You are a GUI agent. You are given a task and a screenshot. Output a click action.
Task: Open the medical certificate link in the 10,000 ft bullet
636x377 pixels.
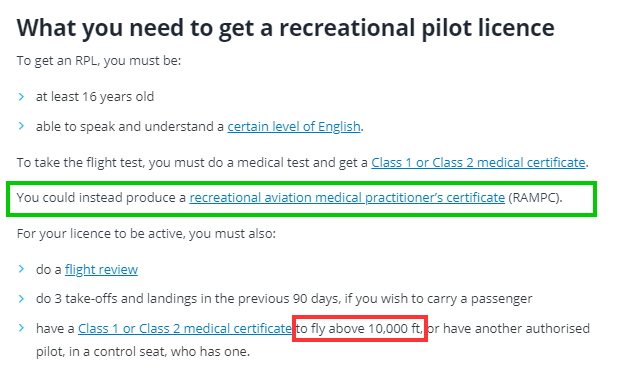pos(185,328)
